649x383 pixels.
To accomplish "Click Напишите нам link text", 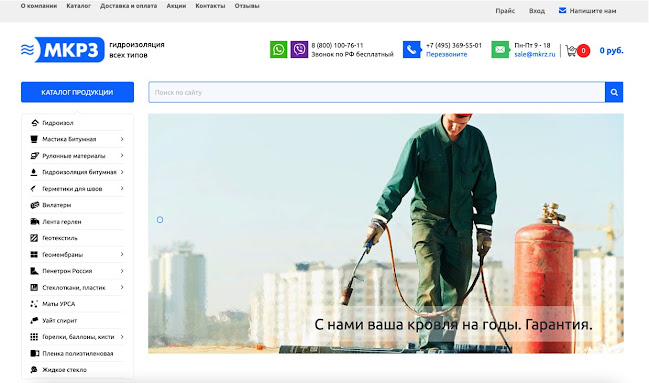I will (593, 11).
